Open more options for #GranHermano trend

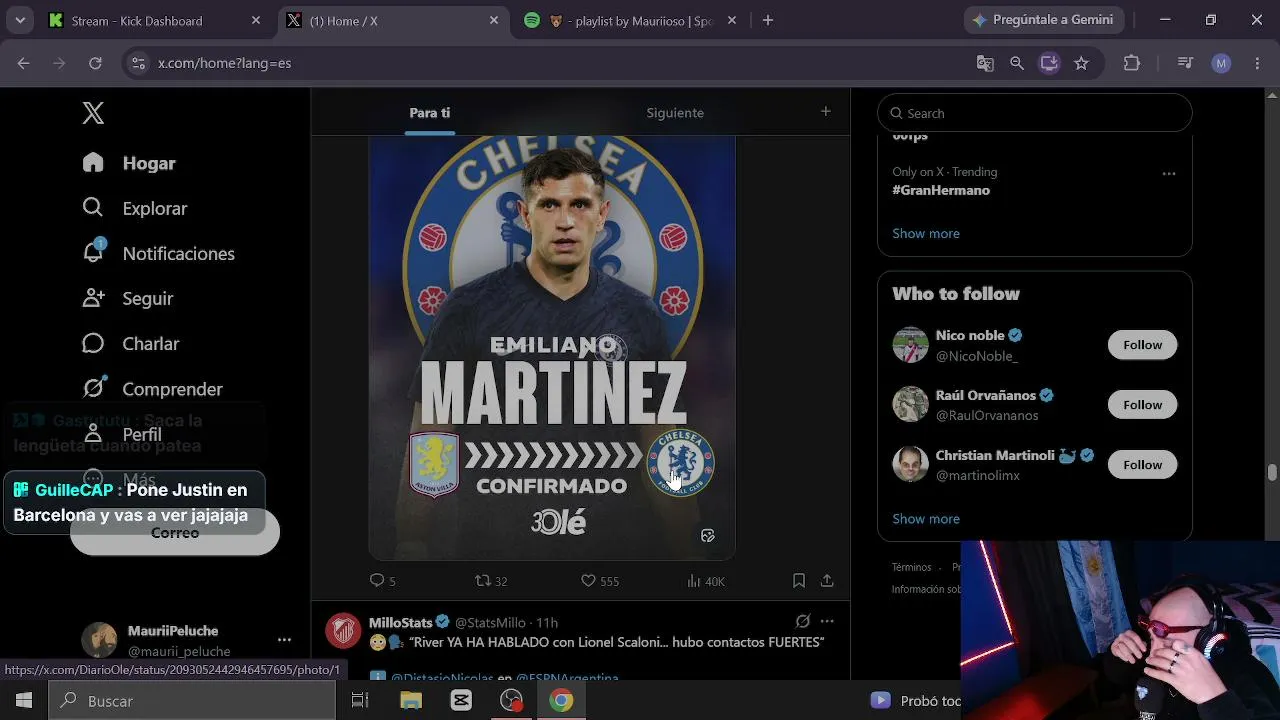tap(1169, 174)
